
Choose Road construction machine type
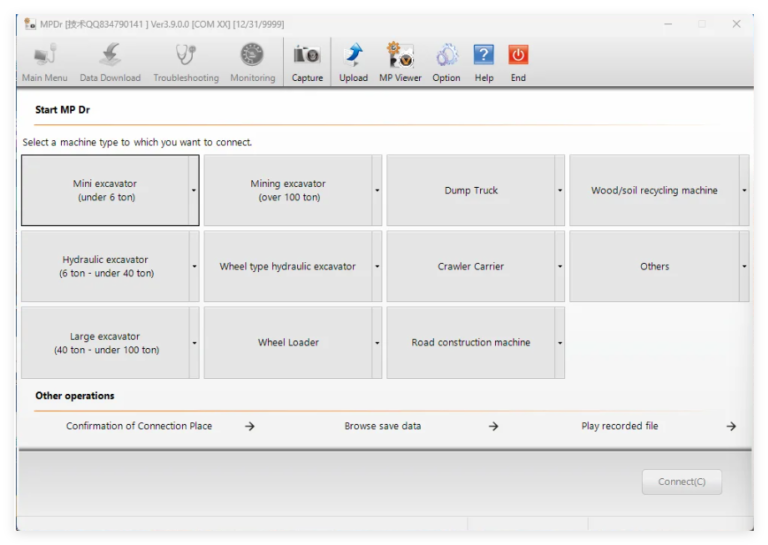(471, 343)
